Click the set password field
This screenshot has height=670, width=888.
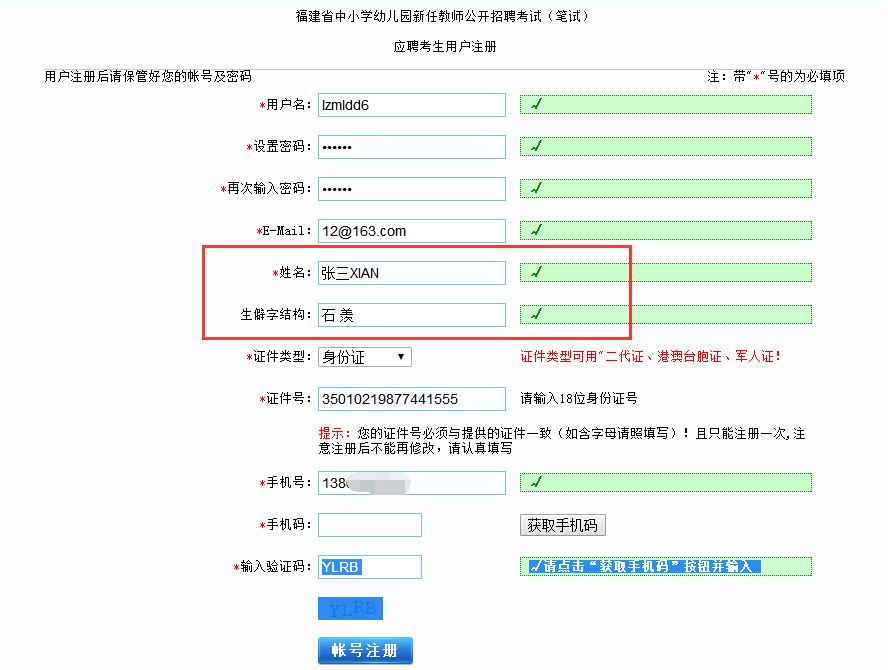click(411, 147)
